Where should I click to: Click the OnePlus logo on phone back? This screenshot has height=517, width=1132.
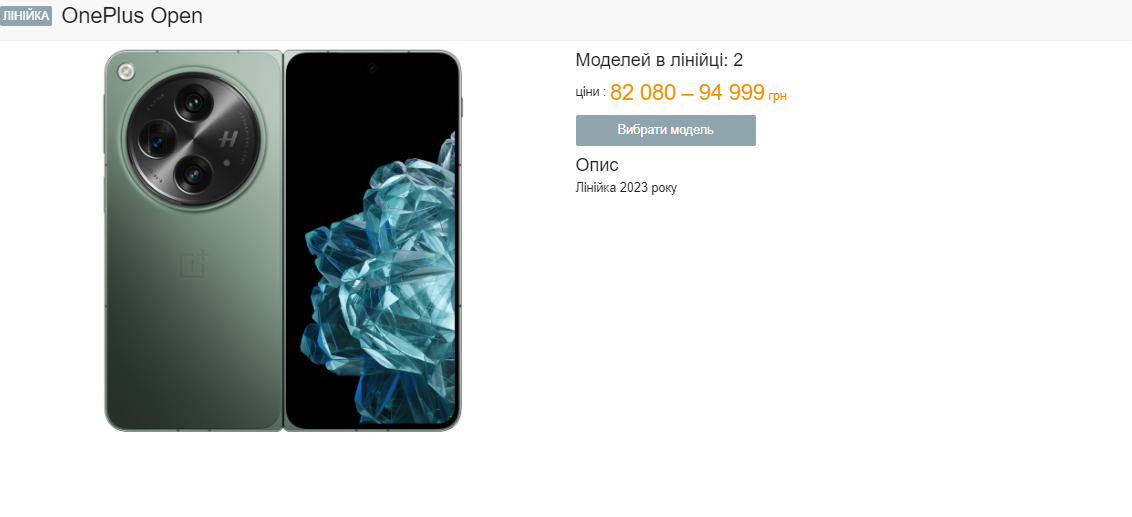[x=193, y=264]
